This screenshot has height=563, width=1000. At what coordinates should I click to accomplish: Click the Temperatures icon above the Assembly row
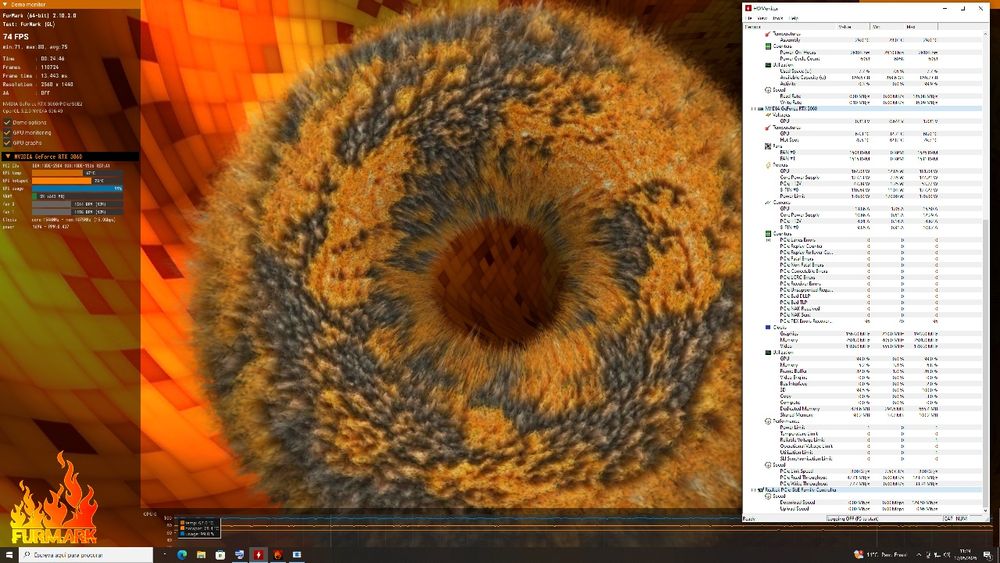coord(768,34)
